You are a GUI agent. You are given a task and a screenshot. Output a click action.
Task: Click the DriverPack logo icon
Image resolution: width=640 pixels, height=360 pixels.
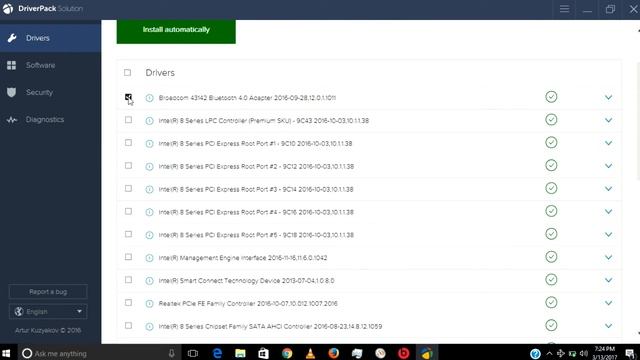[8, 9]
